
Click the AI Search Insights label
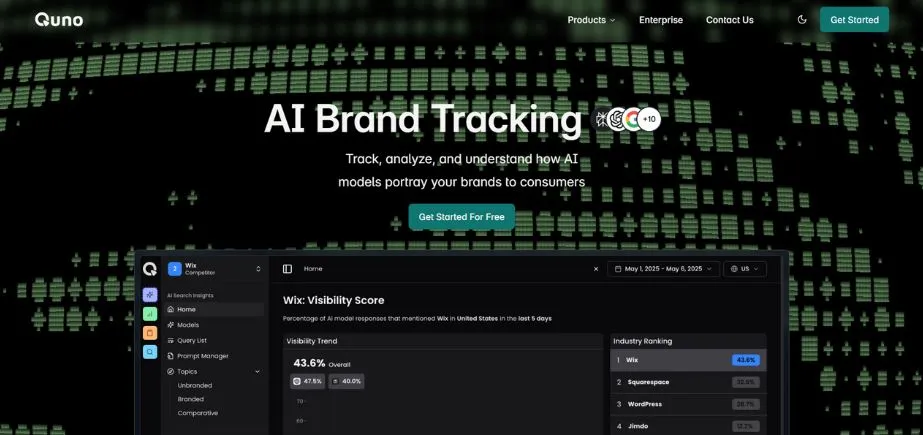190,295
